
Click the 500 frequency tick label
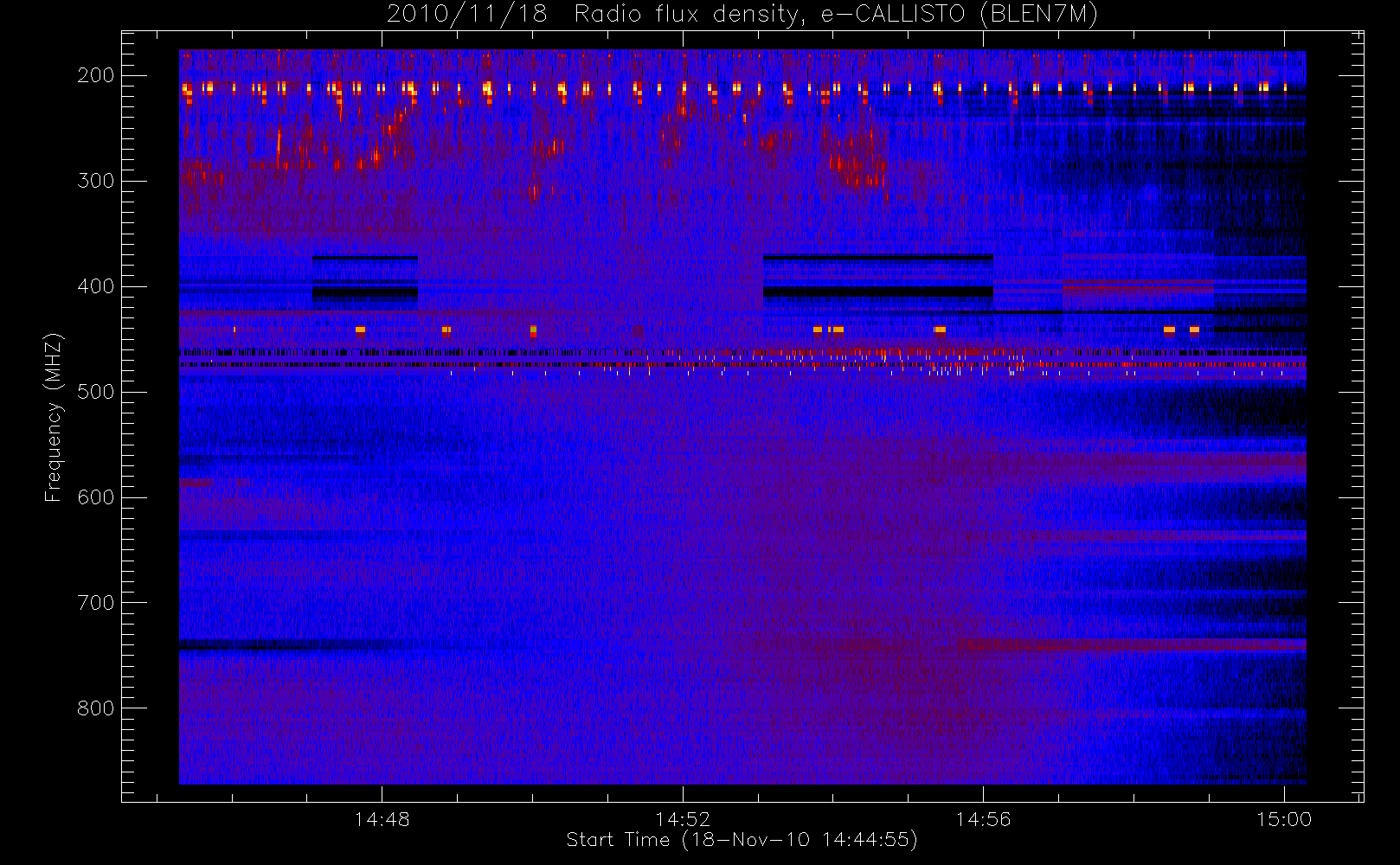[x=96, y=392]
